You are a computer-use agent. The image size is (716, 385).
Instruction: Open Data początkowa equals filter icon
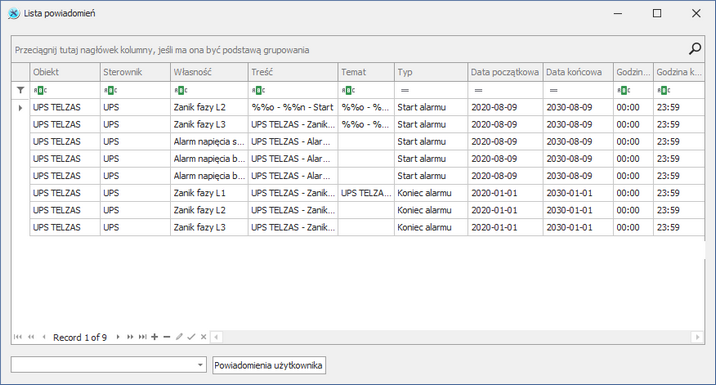point(479,90)
